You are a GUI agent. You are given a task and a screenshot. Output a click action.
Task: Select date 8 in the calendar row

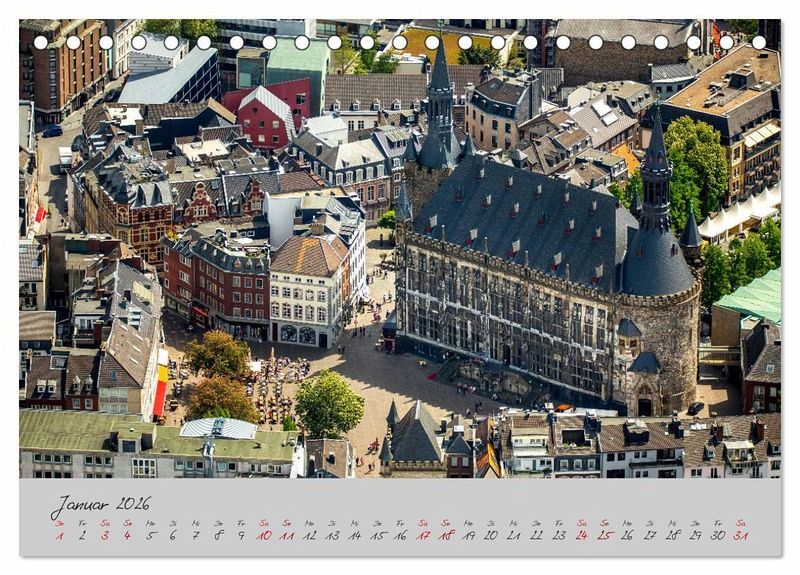pos(218,536)
